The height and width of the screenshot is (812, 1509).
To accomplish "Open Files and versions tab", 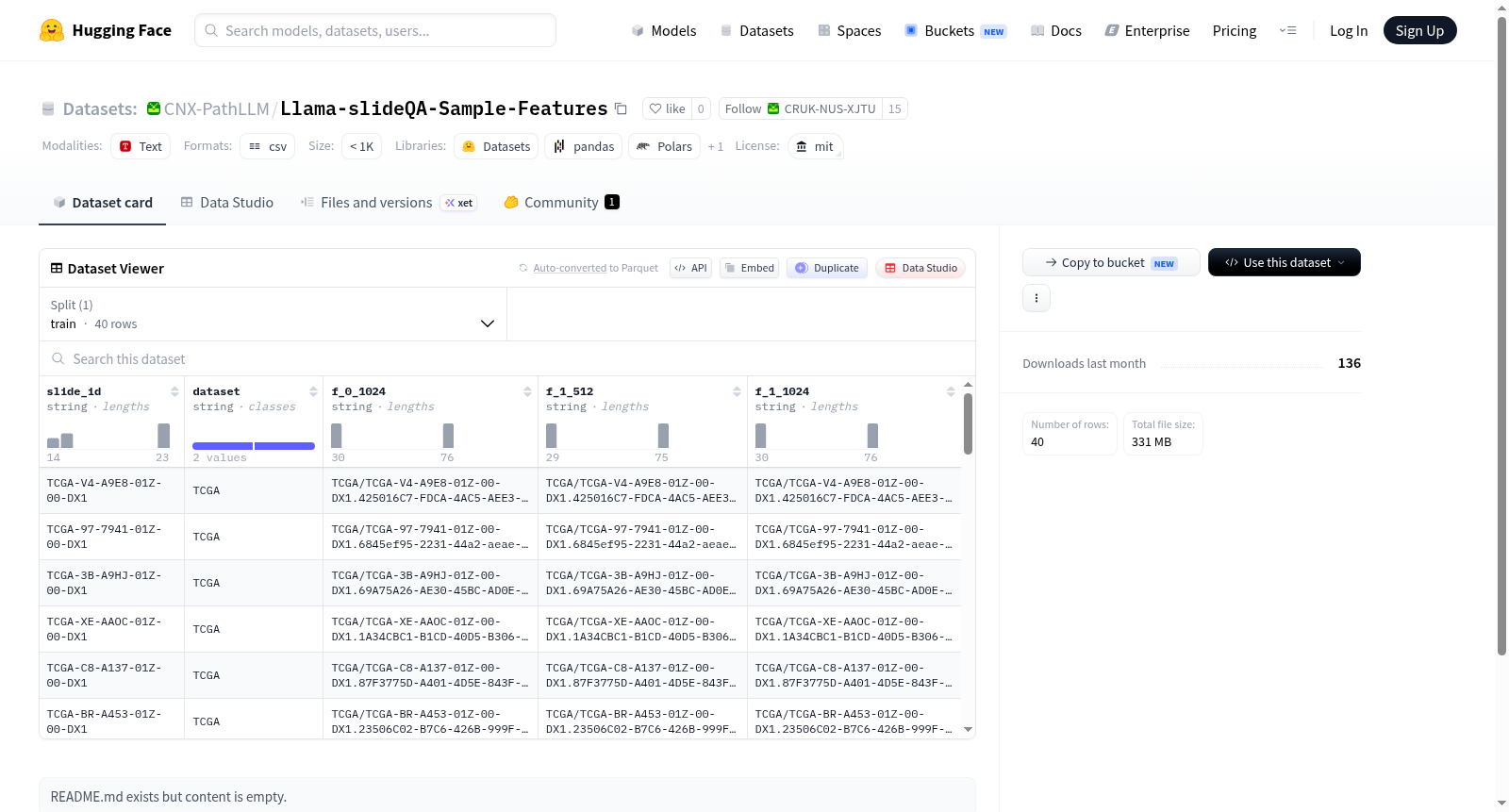I will click(x=389, y=202).
